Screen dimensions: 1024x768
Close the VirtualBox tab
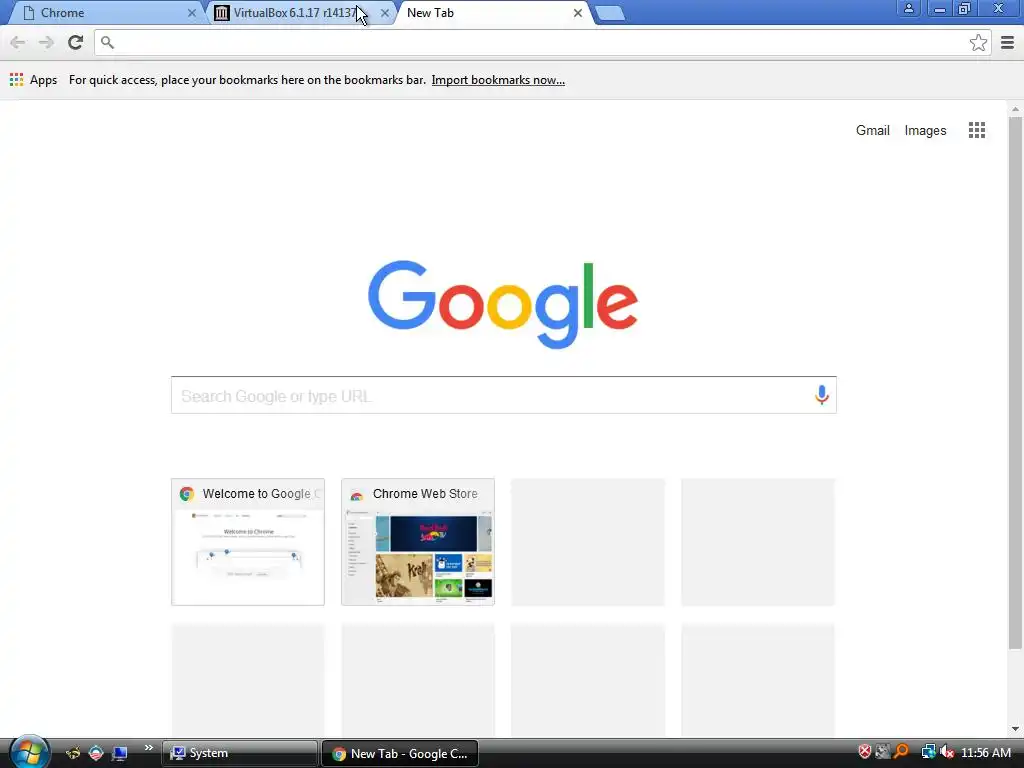coord(385,13)
